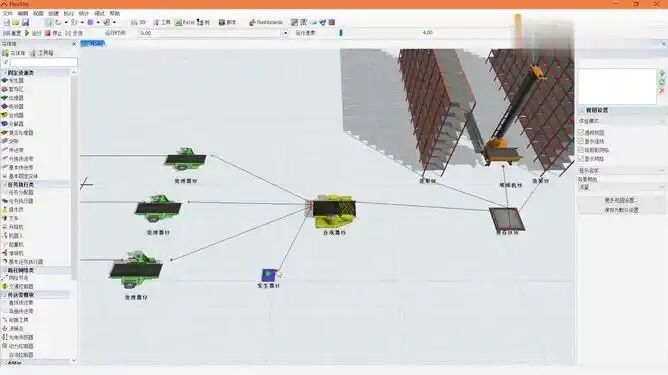Open the File (文件) menu

click(8, 14)
